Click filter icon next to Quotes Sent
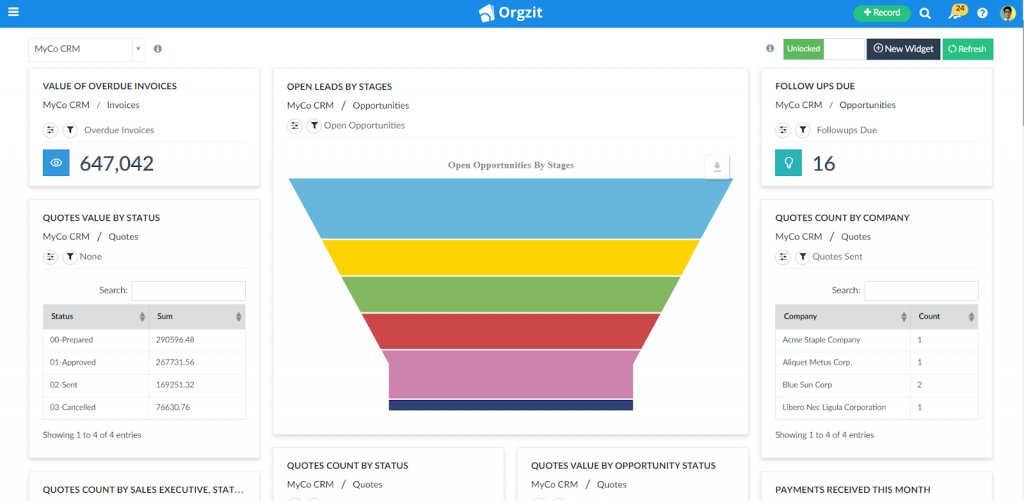Viewport: 1024px width, 501px height. tap(803, 257)
